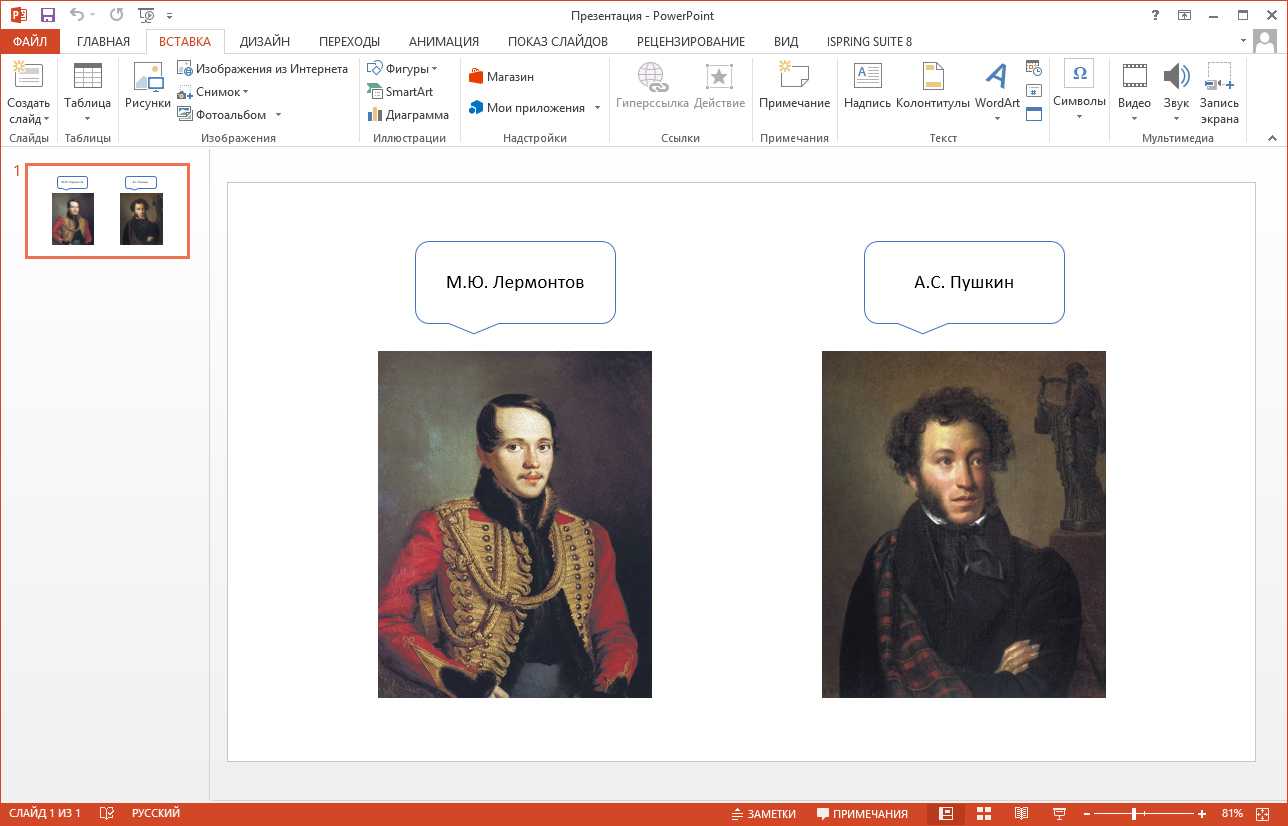Switch to the ДИЗАЙН tab

click(x=264, y=42)
